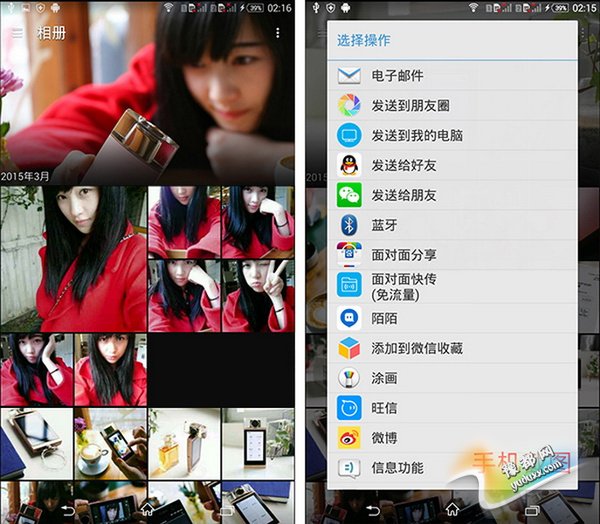Tap the email envelope icon for 电子邮件
This screenshot has height=524, width=600.
pos(349,76)
